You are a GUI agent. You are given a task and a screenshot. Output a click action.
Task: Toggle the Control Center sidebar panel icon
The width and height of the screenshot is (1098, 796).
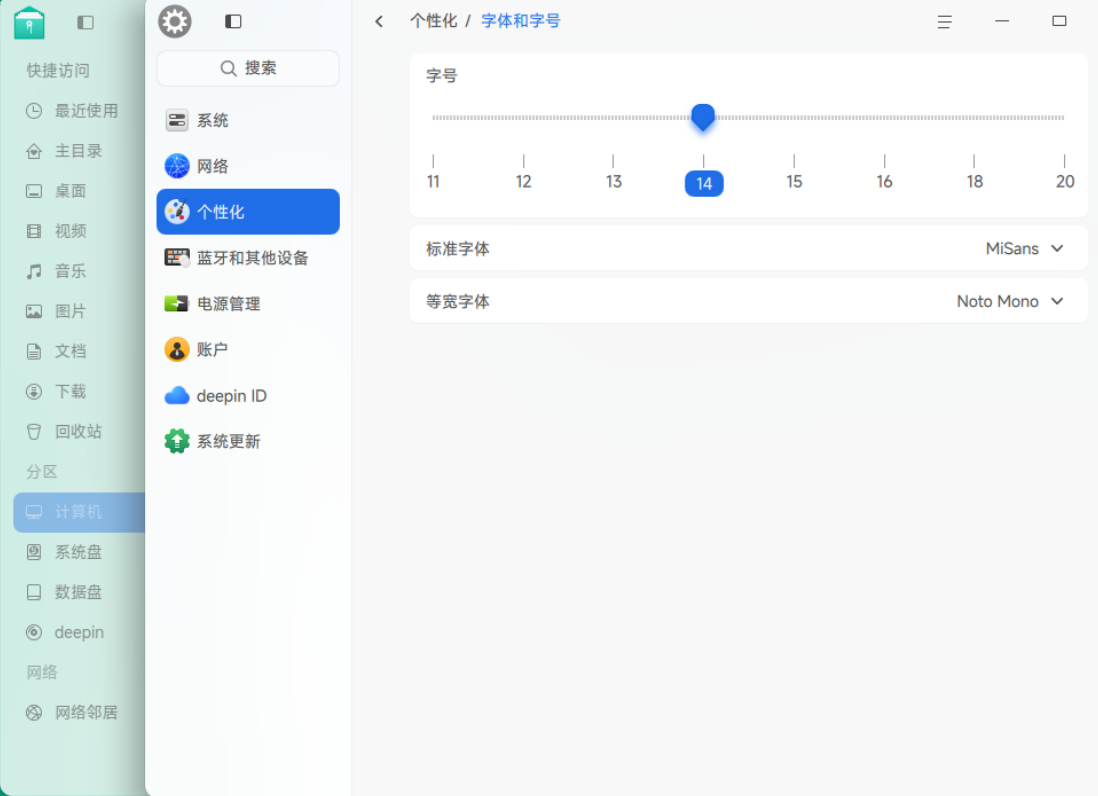(x=233, y=22)
